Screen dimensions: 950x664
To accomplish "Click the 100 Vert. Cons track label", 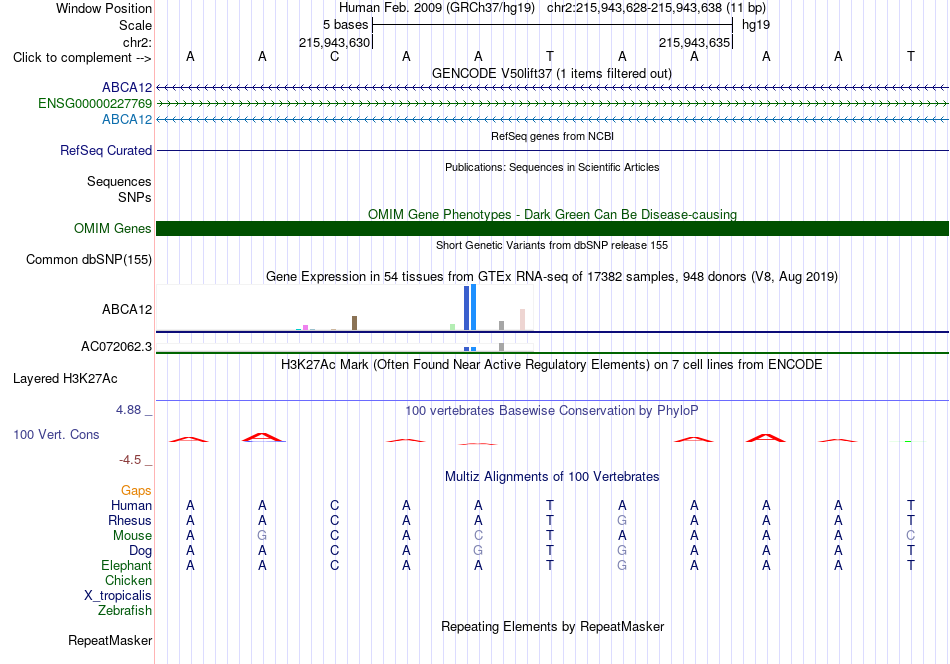I will [56, 434].
